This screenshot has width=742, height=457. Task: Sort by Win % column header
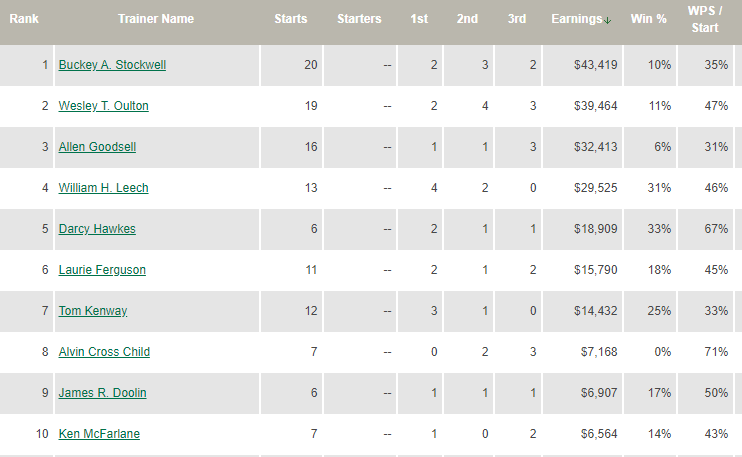648,19
